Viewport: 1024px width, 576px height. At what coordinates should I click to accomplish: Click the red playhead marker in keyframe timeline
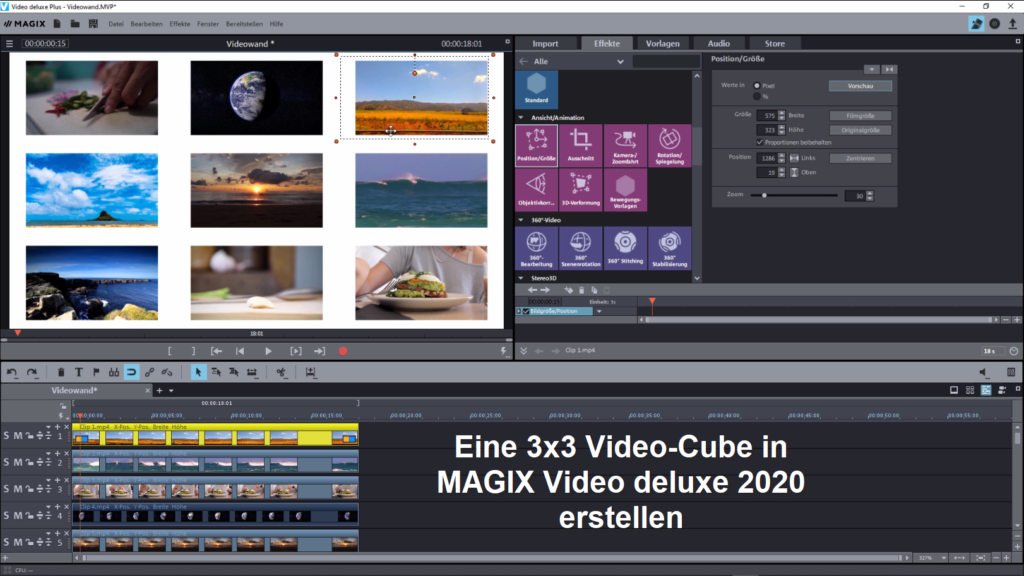(652, 302)
